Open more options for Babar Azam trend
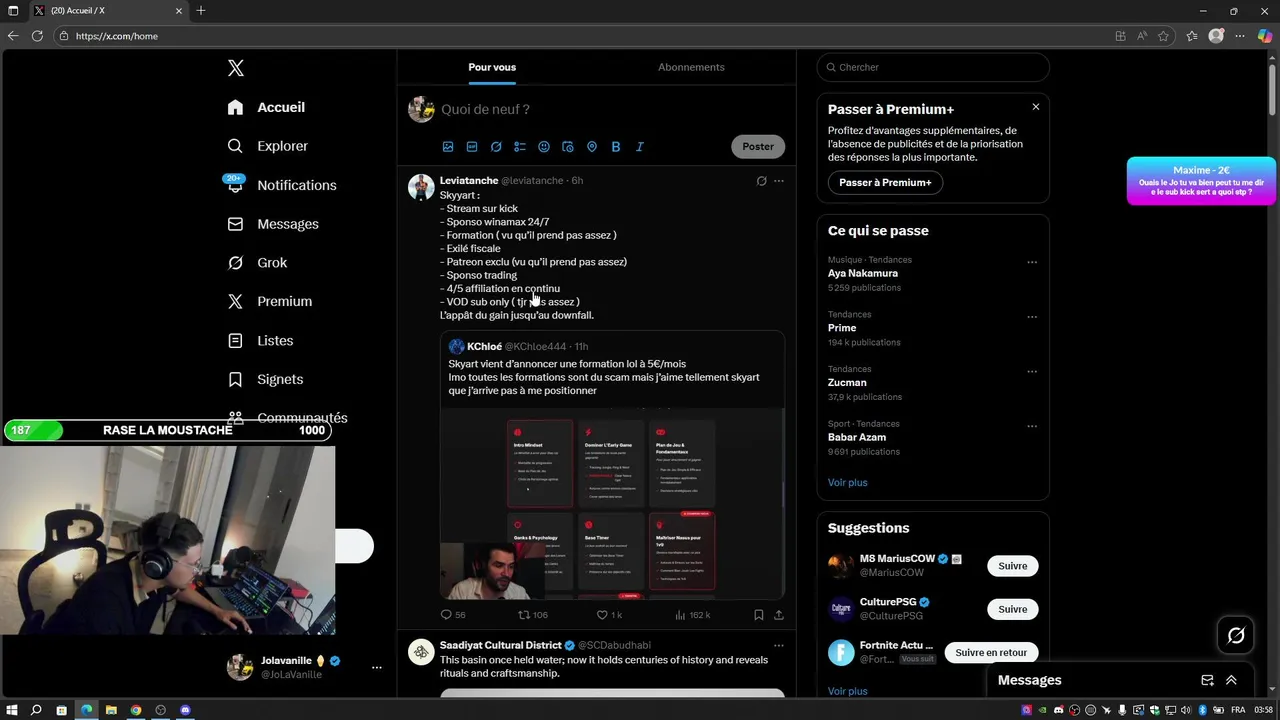This screenshot has width=1280, height=720. click(1032, 426)
